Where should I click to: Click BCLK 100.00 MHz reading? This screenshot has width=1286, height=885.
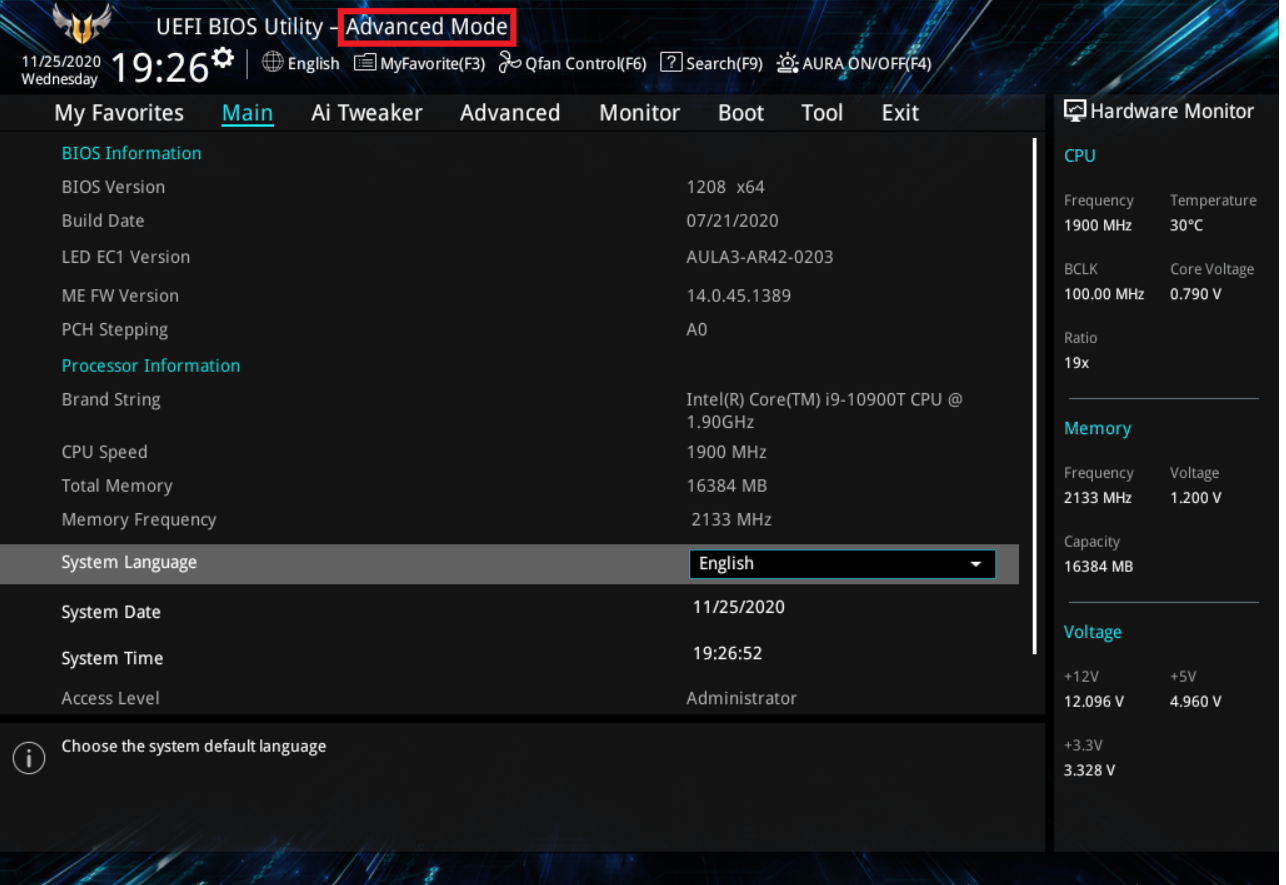[1104, 294]
